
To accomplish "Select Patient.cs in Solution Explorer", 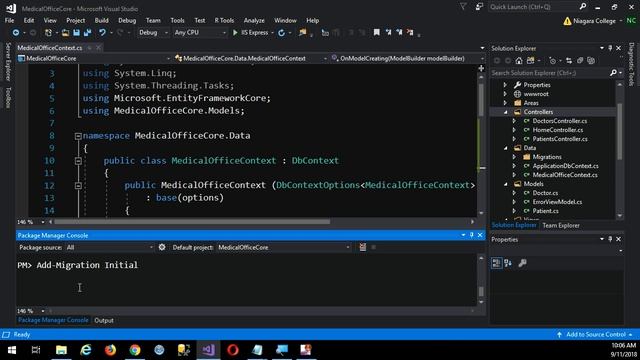I will click(545, 211).
